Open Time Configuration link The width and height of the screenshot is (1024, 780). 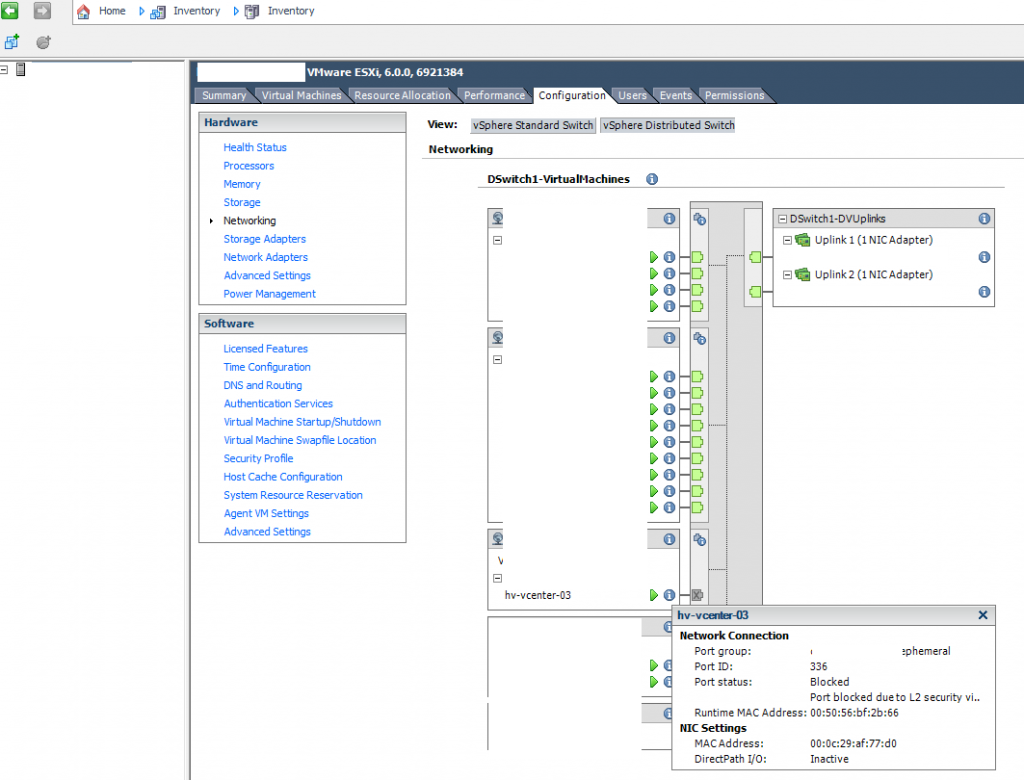coord(266,367)
